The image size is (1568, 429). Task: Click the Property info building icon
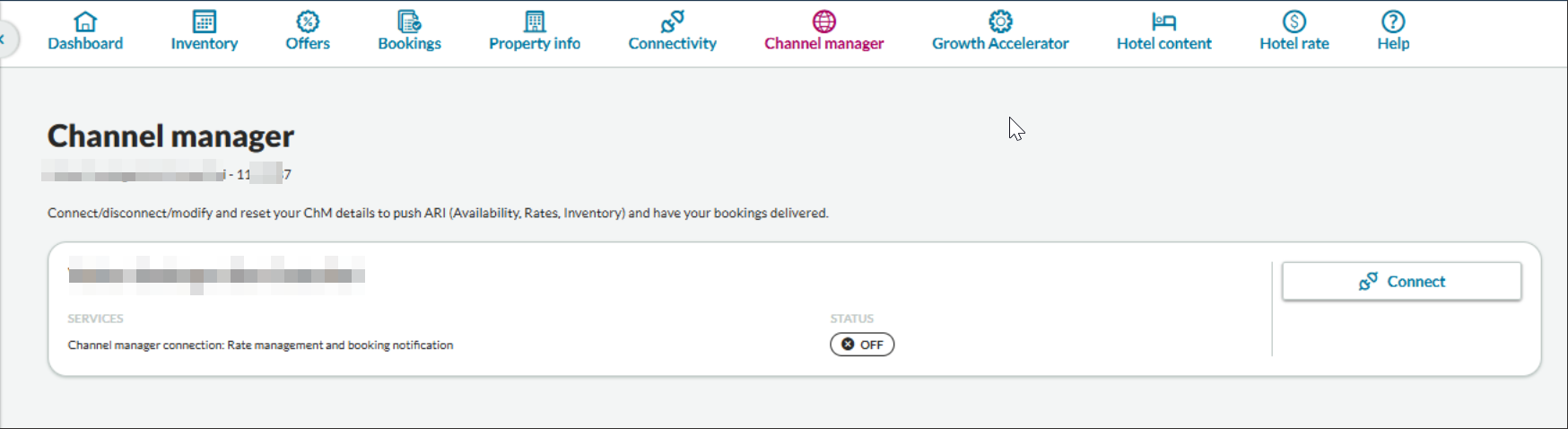point(535,21)
